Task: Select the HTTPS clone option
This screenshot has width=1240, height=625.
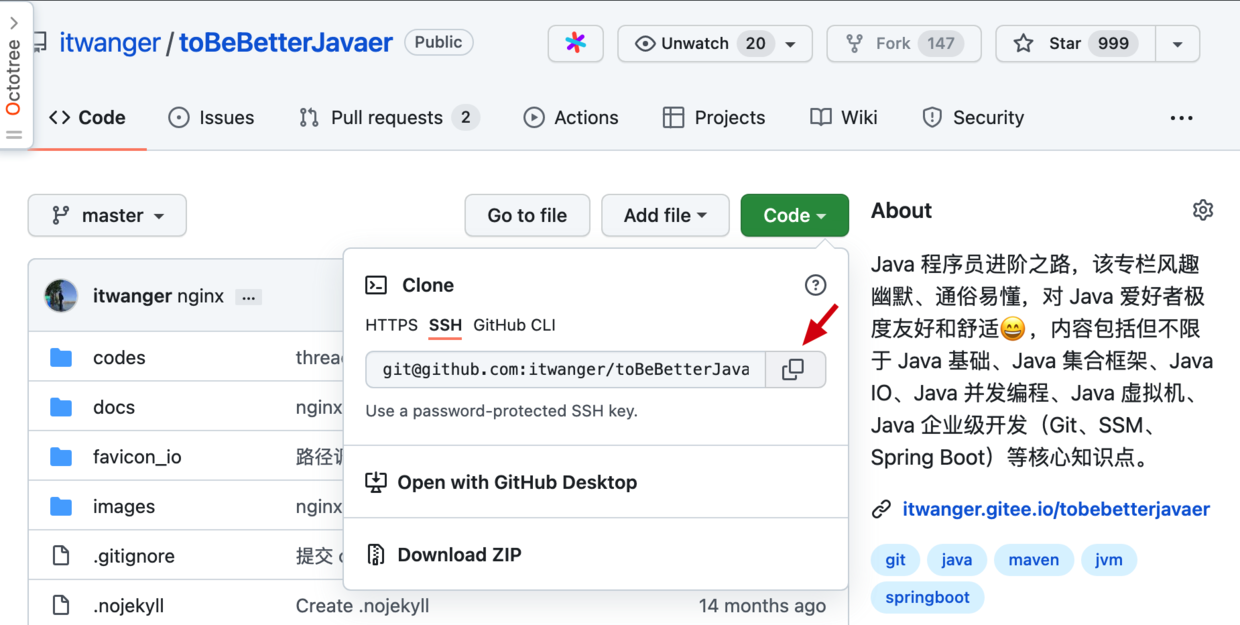Action: [x=391, y=325]
